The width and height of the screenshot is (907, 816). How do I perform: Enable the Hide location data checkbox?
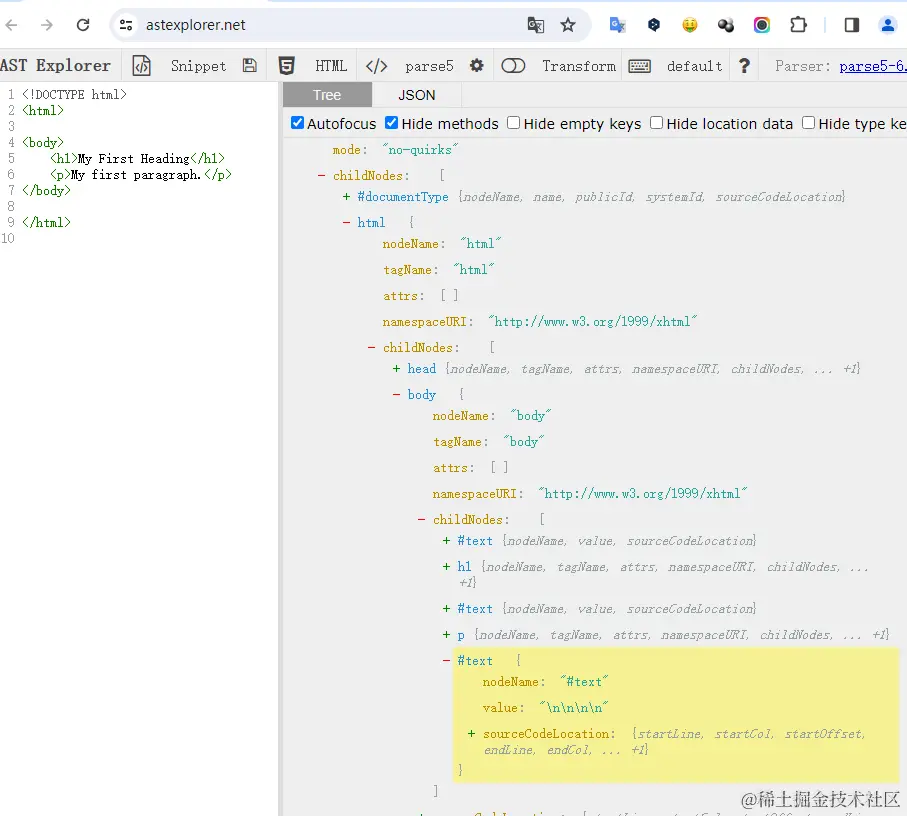(656, 123)
